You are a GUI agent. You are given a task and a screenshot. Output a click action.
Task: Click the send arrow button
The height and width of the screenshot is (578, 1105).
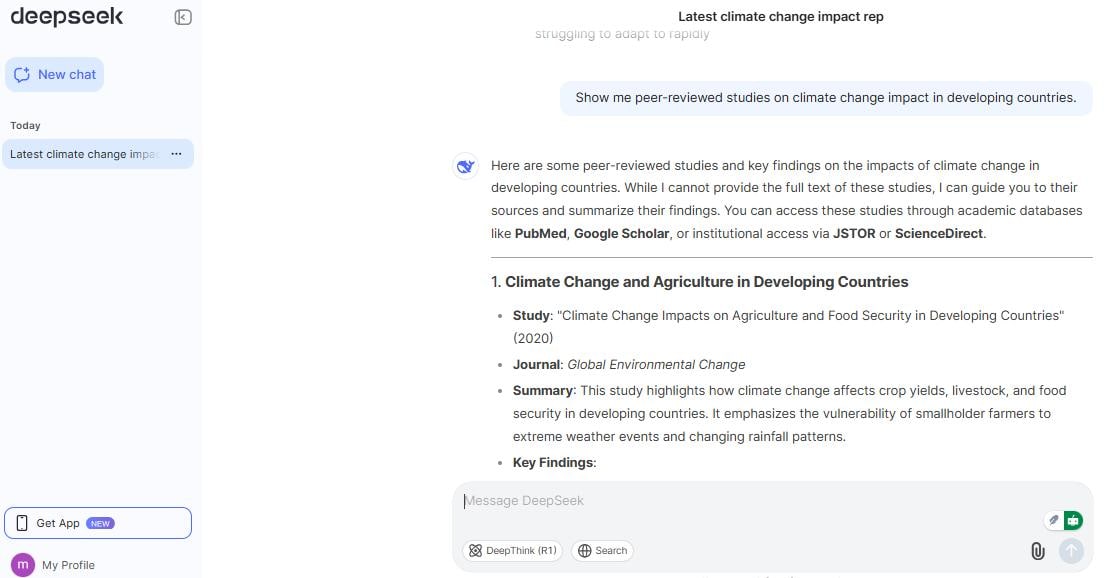1071,551
